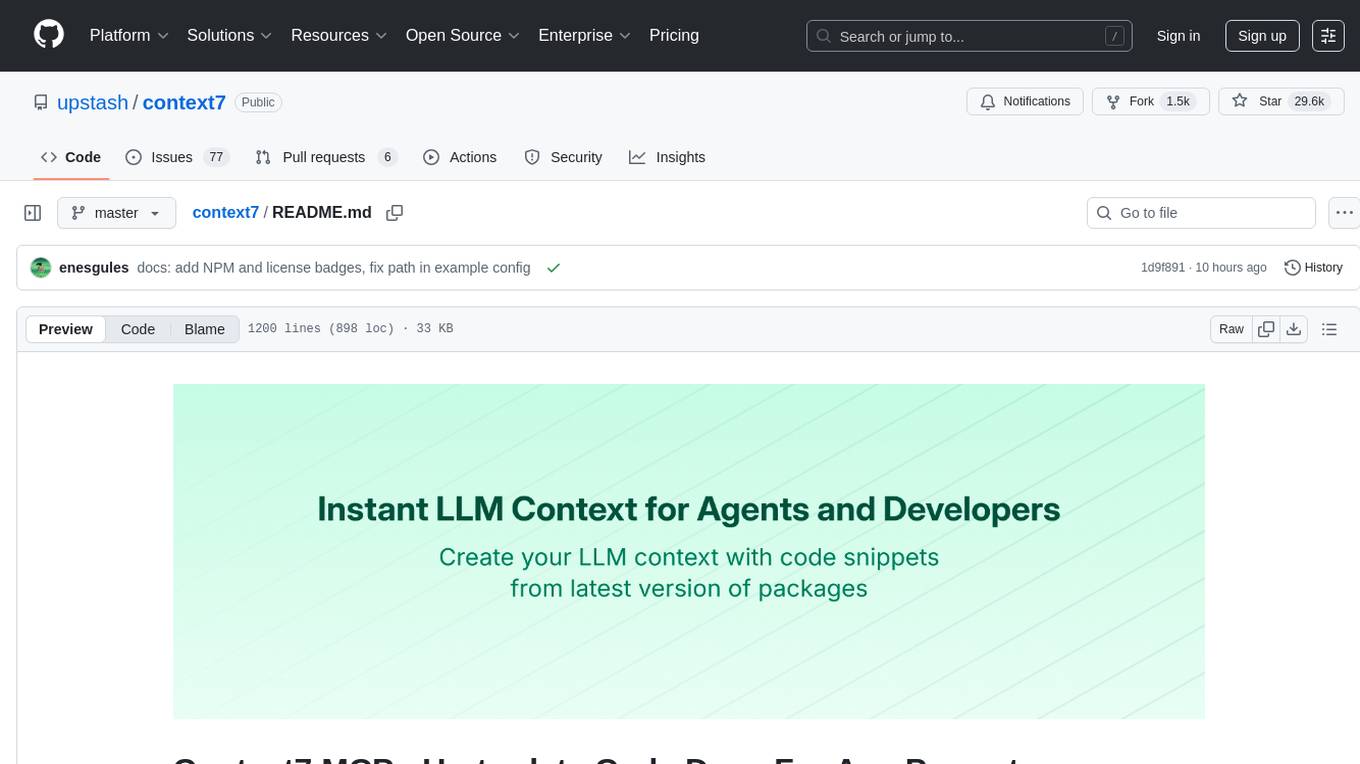Screen dimensions: 1360x764
Task: Switch to the Pull requests tab
Action: [326, 157]
